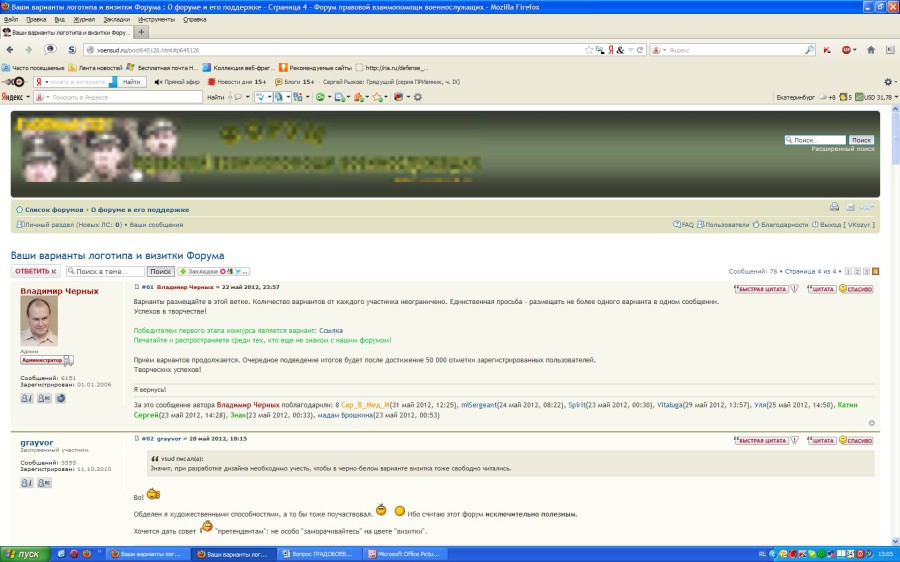The image size is (900, 562).
Task: Open the Инструменты menu
Action: (x=155, y=19)
